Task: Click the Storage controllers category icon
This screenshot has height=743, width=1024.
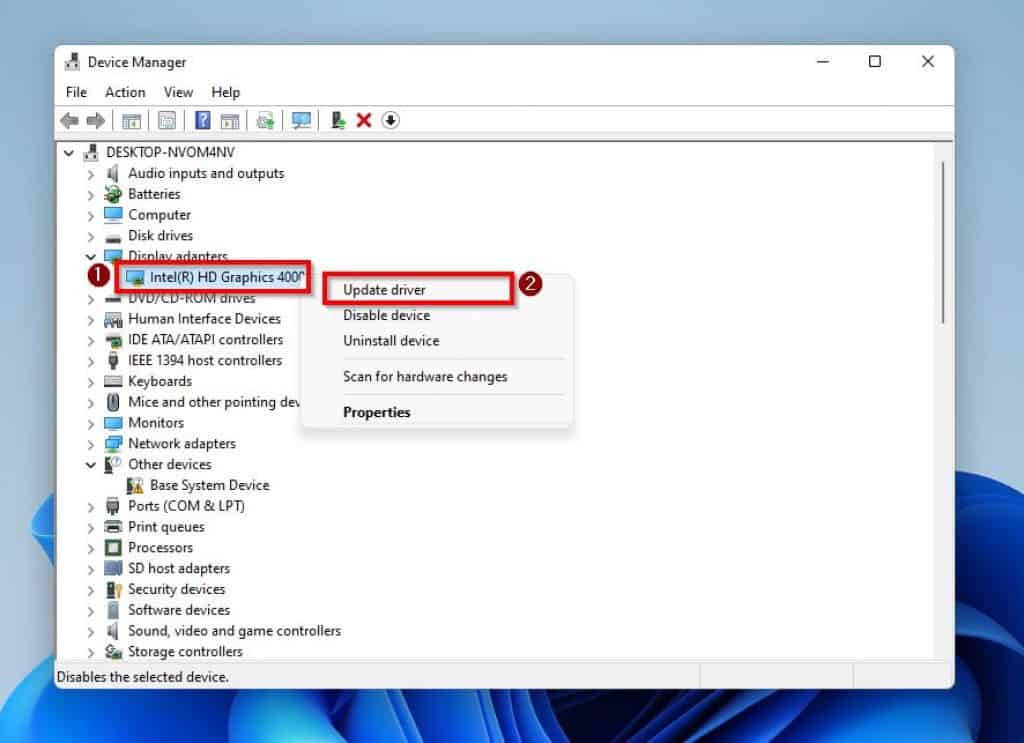Action: (113, 652)
